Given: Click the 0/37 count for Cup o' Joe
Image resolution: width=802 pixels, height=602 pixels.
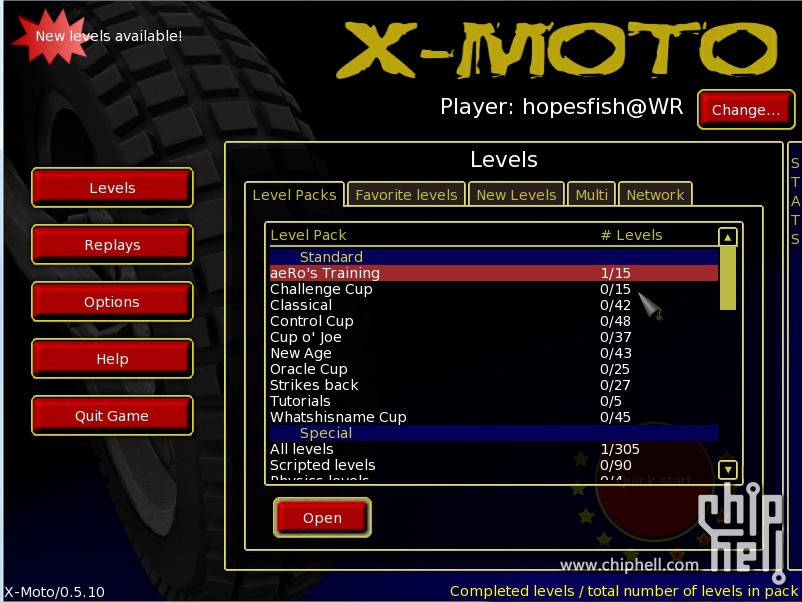Looking at the screenshot, I should point(615,337).
